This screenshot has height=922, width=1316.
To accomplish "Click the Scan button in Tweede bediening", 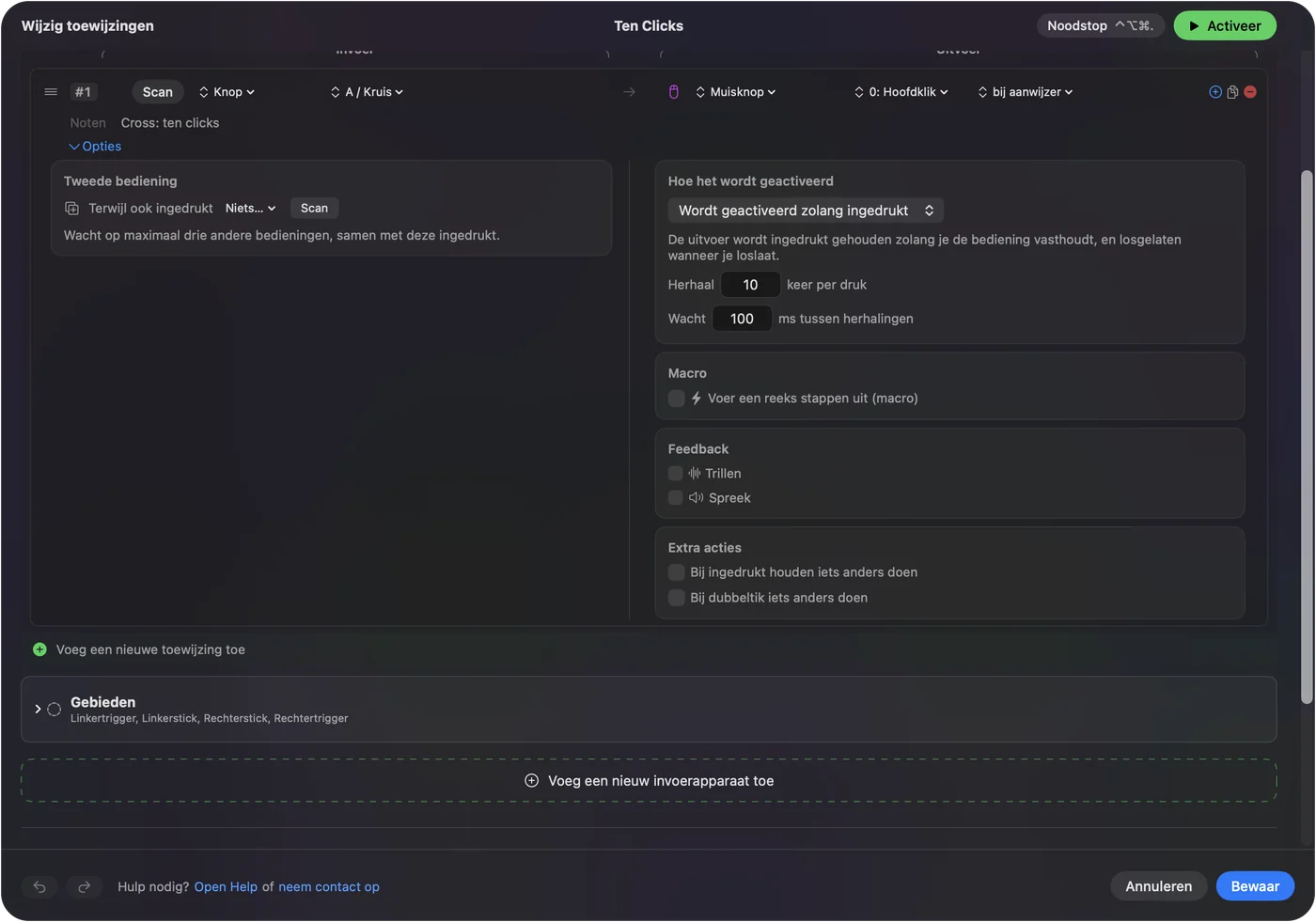I will [314, 209].
